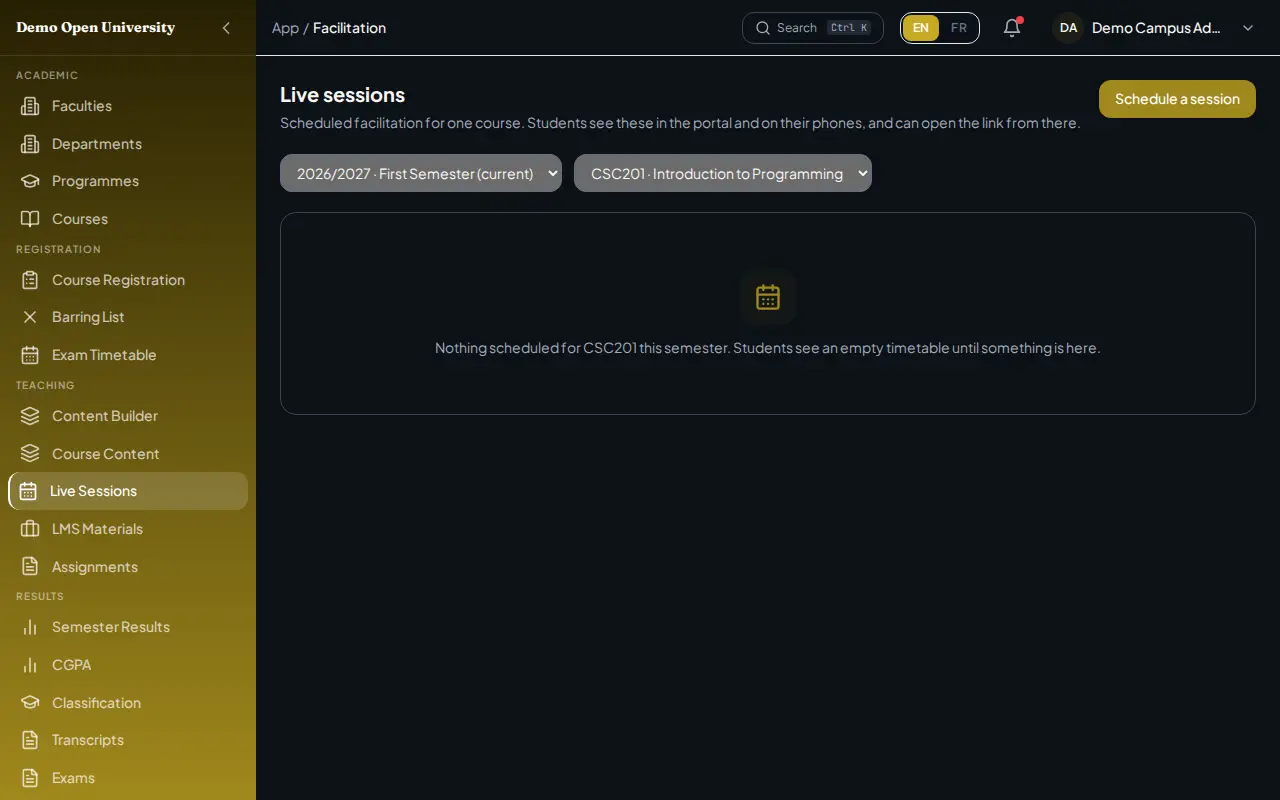Click the Courses book icon

(30, 219)
